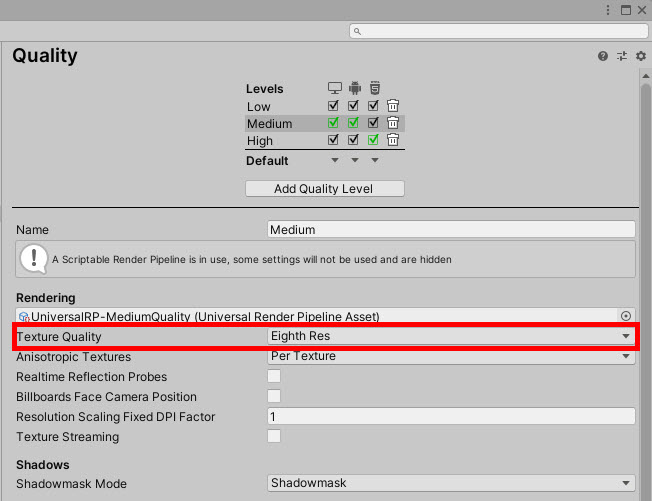652x501 pixels.
Task: Click the vertical scrollbar thumb
Action: 645,291
